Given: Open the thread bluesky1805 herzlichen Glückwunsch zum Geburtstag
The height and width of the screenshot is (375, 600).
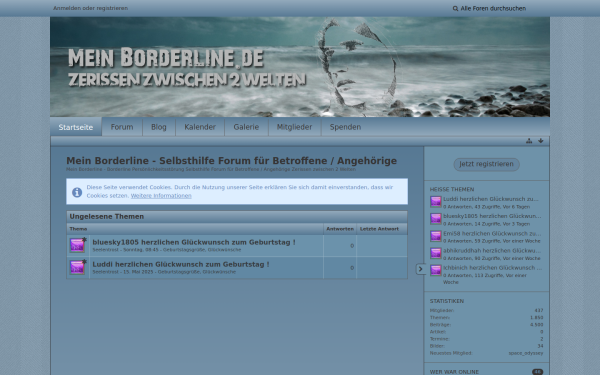Looking at the screenshot, I should click(194, 242).
